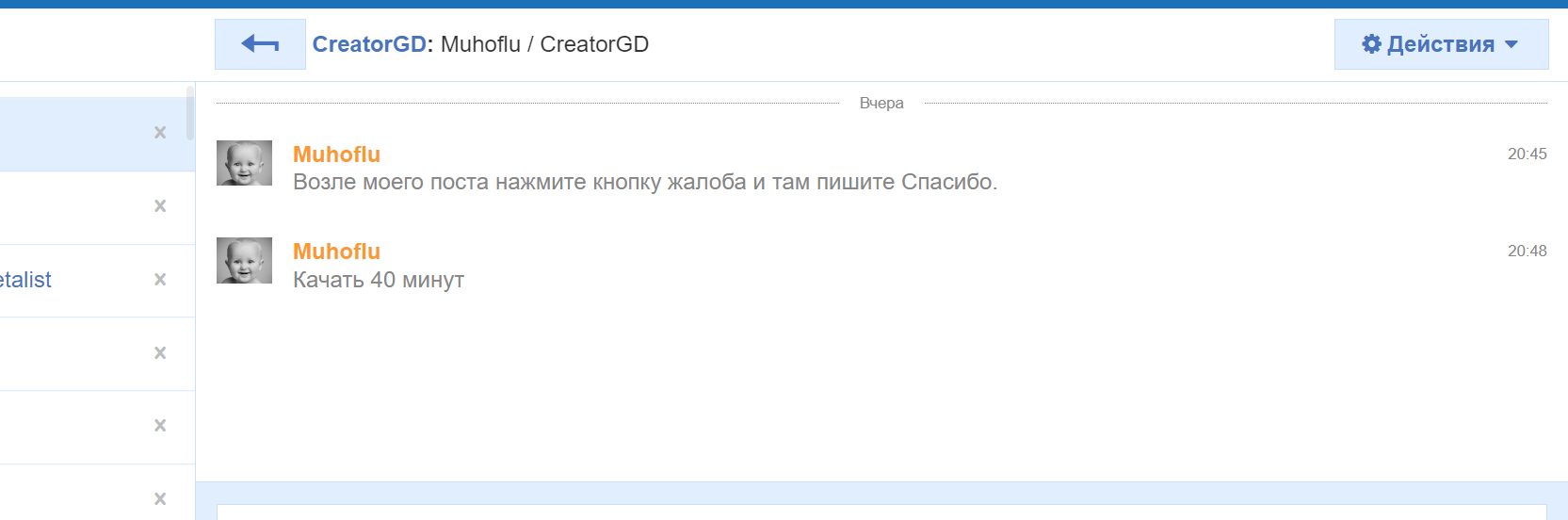The width and height of the screenshot is (1568, 520).
Task: Click conversation title 'Muhoflu / CreatorGD'
Action: [x=544, y=44]
